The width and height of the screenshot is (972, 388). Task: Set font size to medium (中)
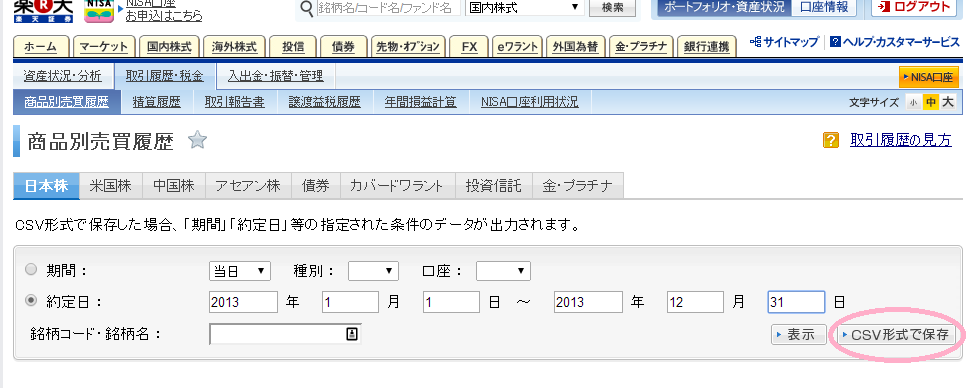[930, 103]
